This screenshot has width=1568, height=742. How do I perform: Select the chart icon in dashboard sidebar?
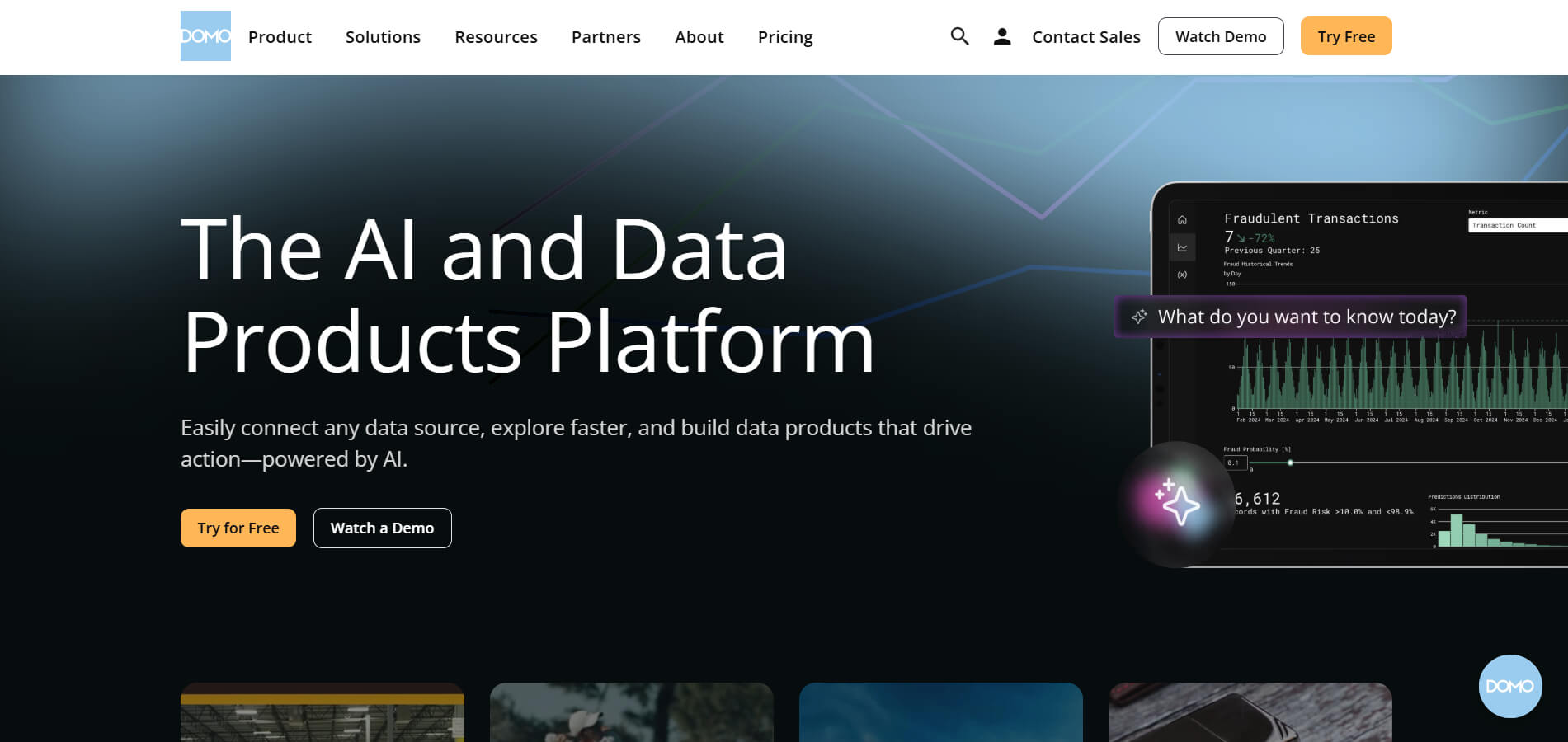click(1182, 247)
